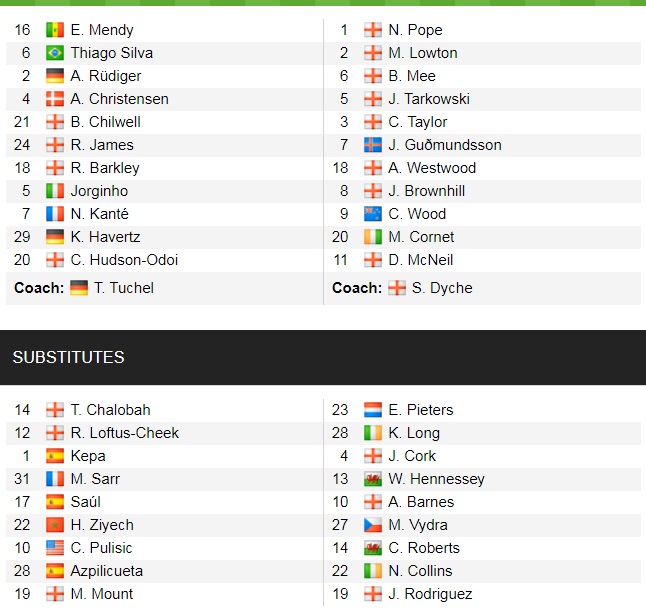Click the Italy flag beside Jorginho

coord(55,191)
